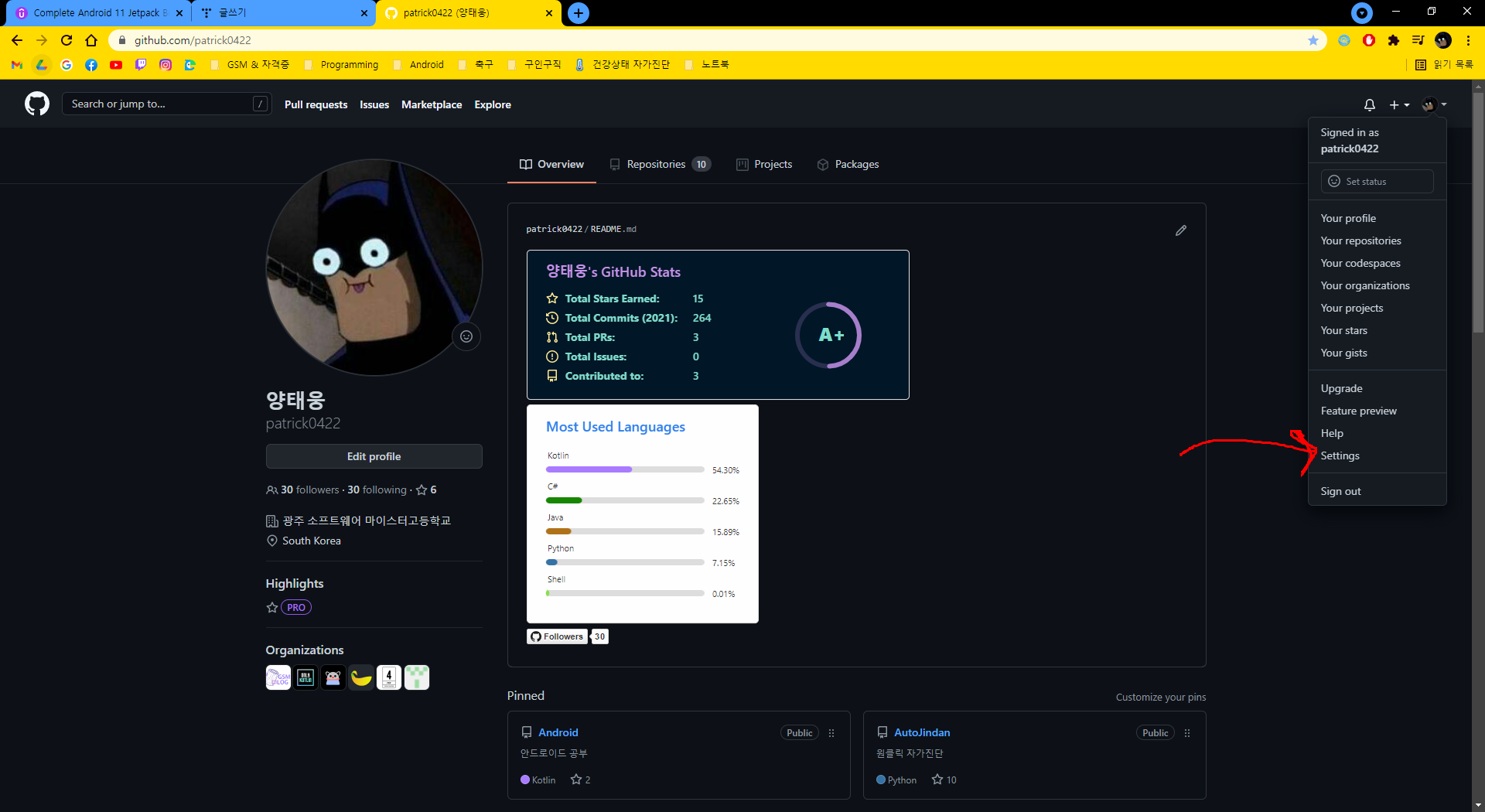View 30 following link
This screenshot has width=1485, height=812.
pos(377,490)
